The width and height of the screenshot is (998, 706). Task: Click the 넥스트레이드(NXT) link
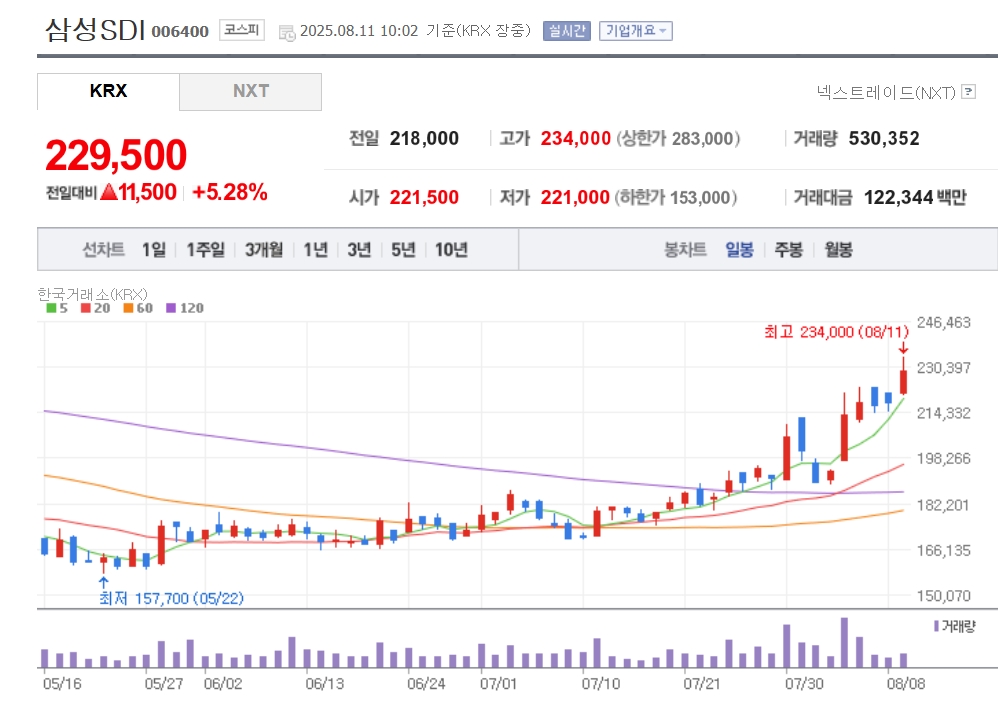tap(886, 92)
